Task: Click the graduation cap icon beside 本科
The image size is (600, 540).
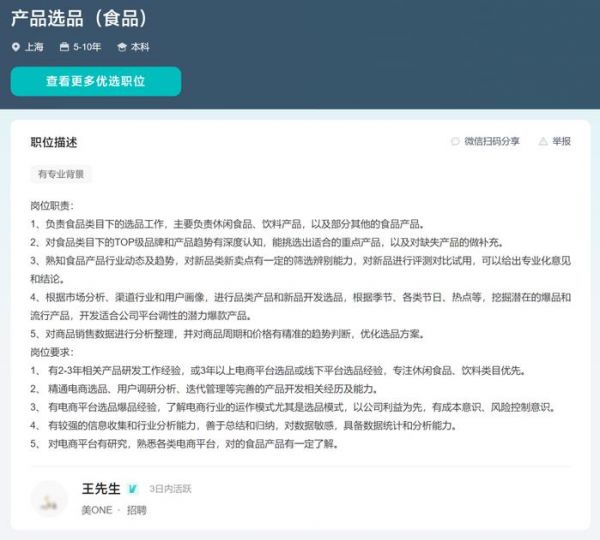Action: [x=122, y=47]
